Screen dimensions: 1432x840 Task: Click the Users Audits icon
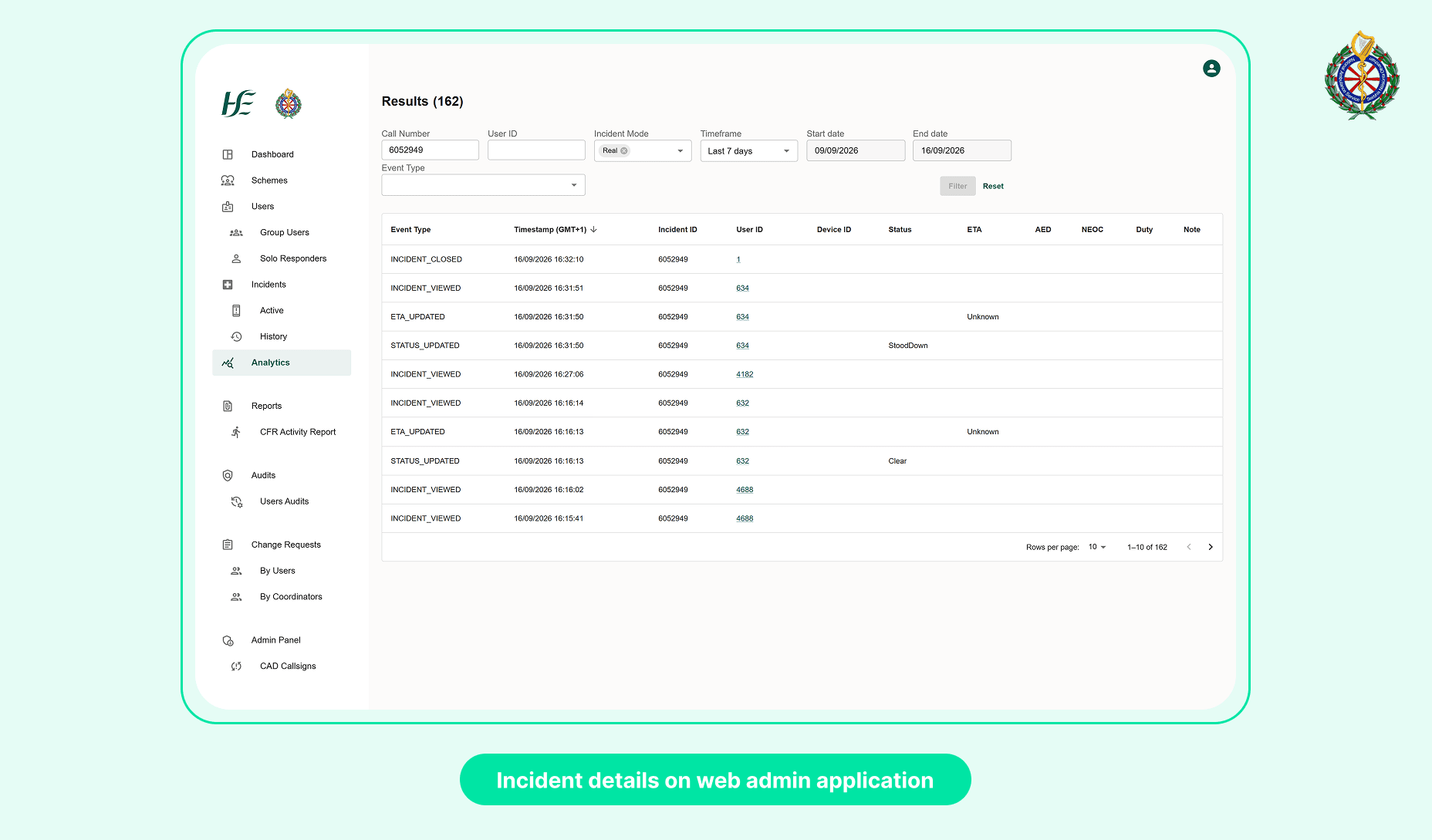236,502
